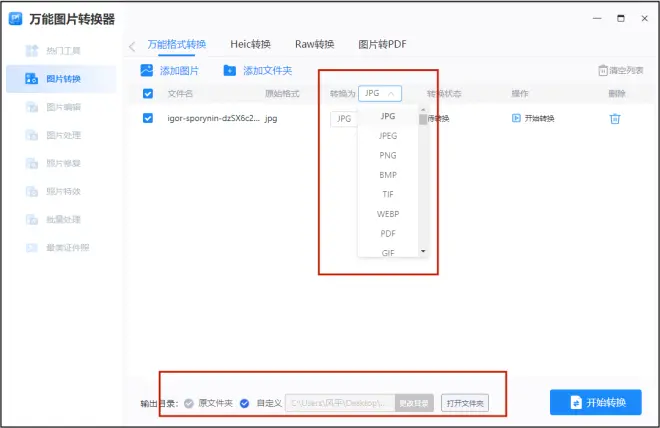
Task: Click the blue 开始转换 button at bottom
Action: click(x=595, y=402)
